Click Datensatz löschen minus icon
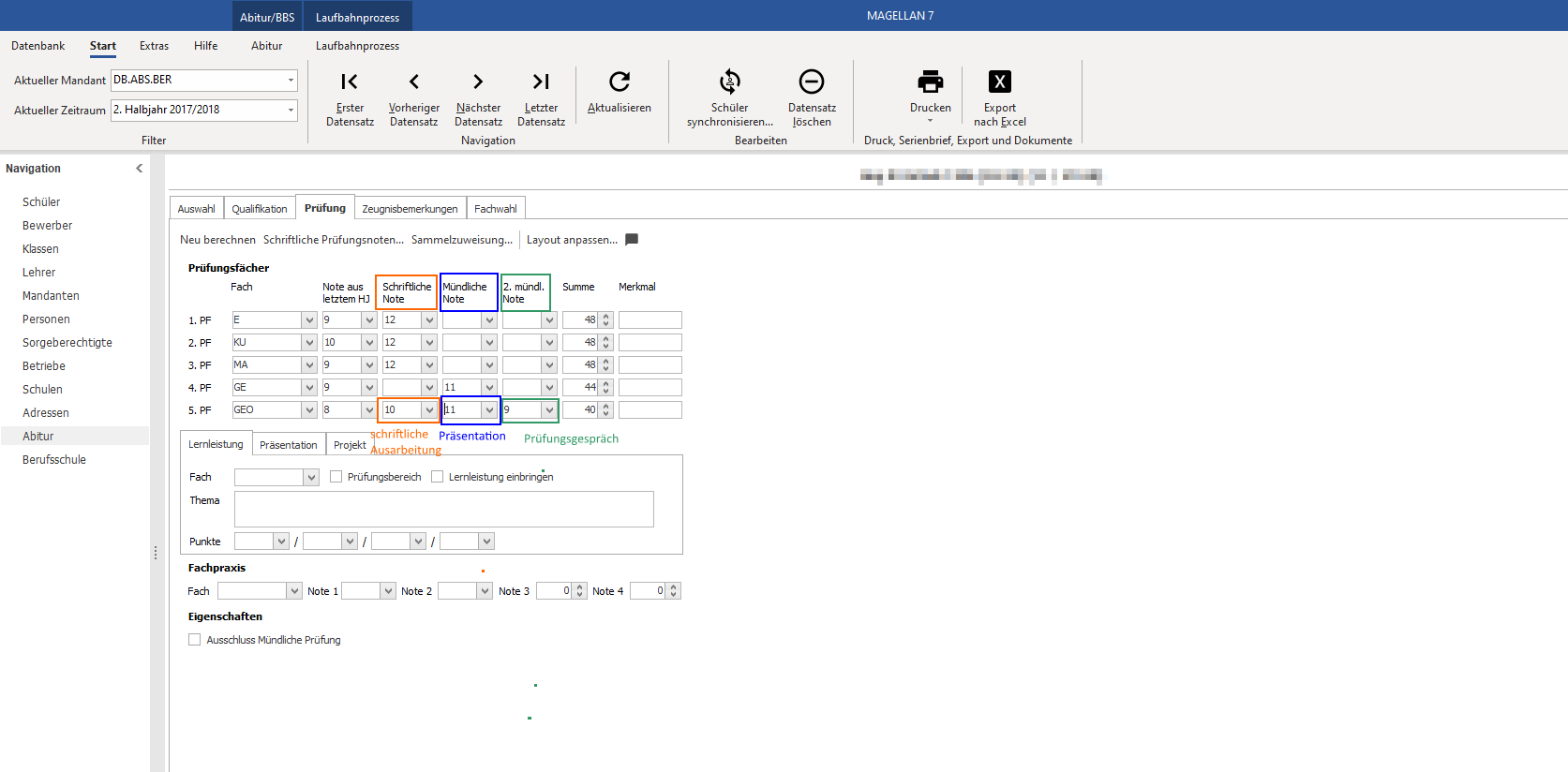Screen dimensions: 1568x772 coord(812,82)
